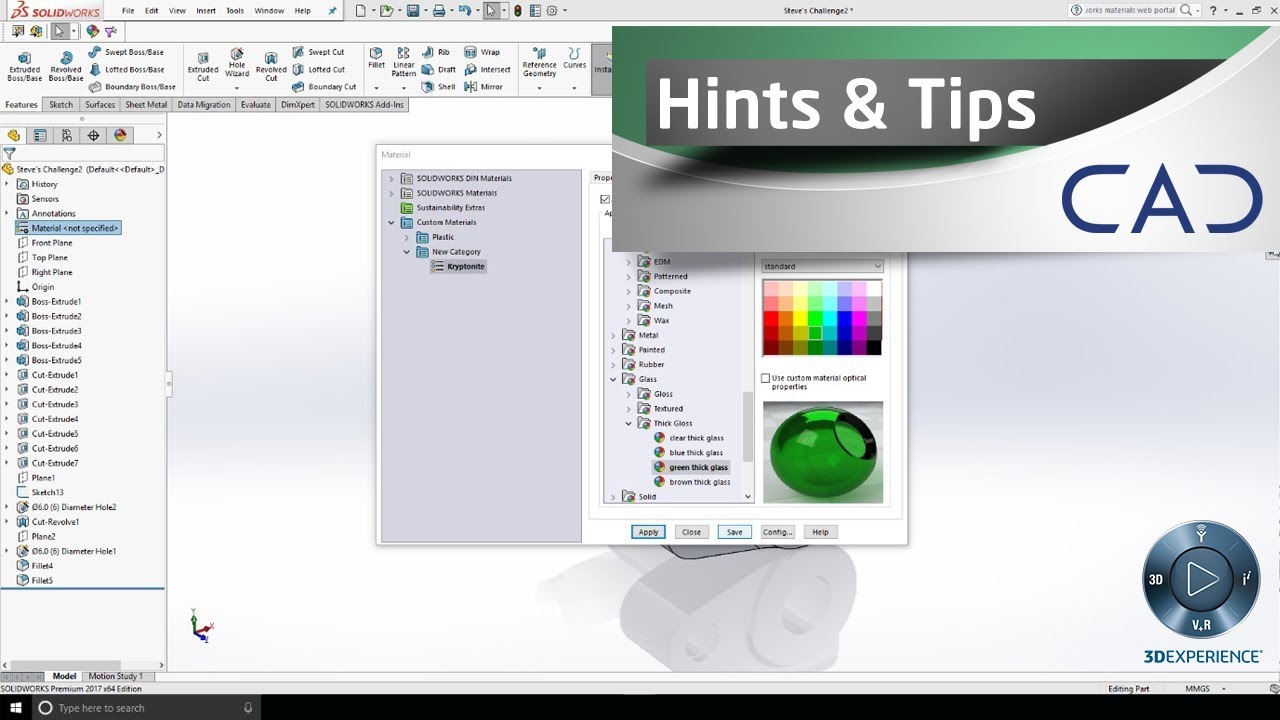The width and height of the screenshot is (1280, 720).
Task: Open the File menu
Action: point(128,11)
